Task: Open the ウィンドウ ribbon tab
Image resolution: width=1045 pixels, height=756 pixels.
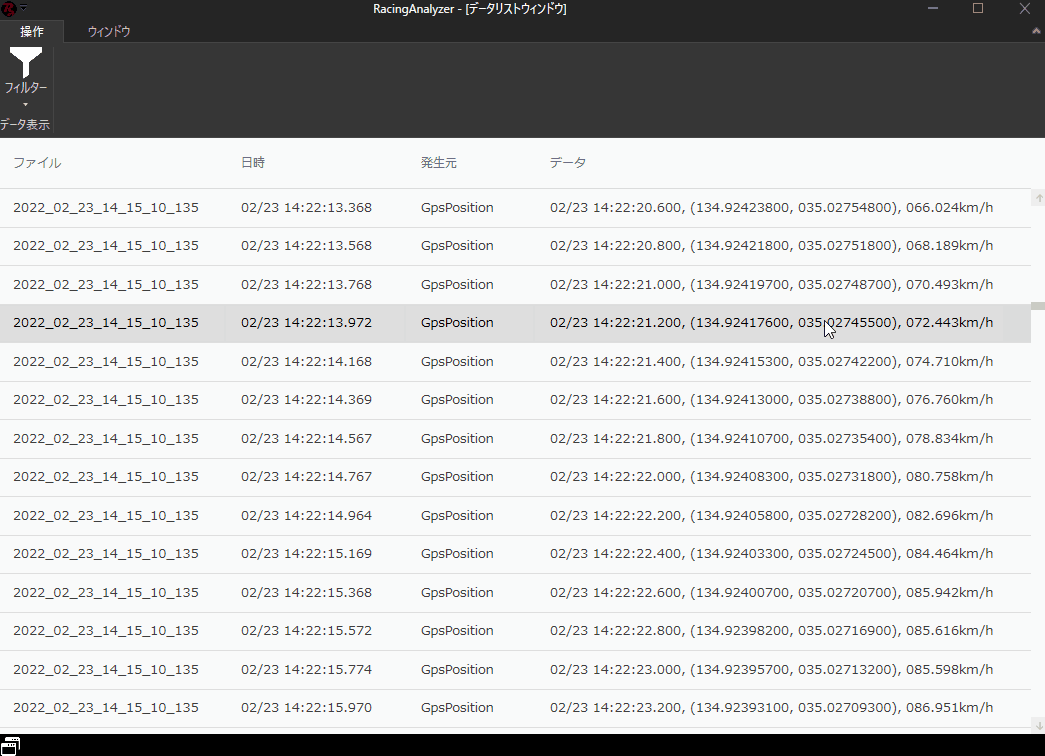Action: tap(108, 31)
